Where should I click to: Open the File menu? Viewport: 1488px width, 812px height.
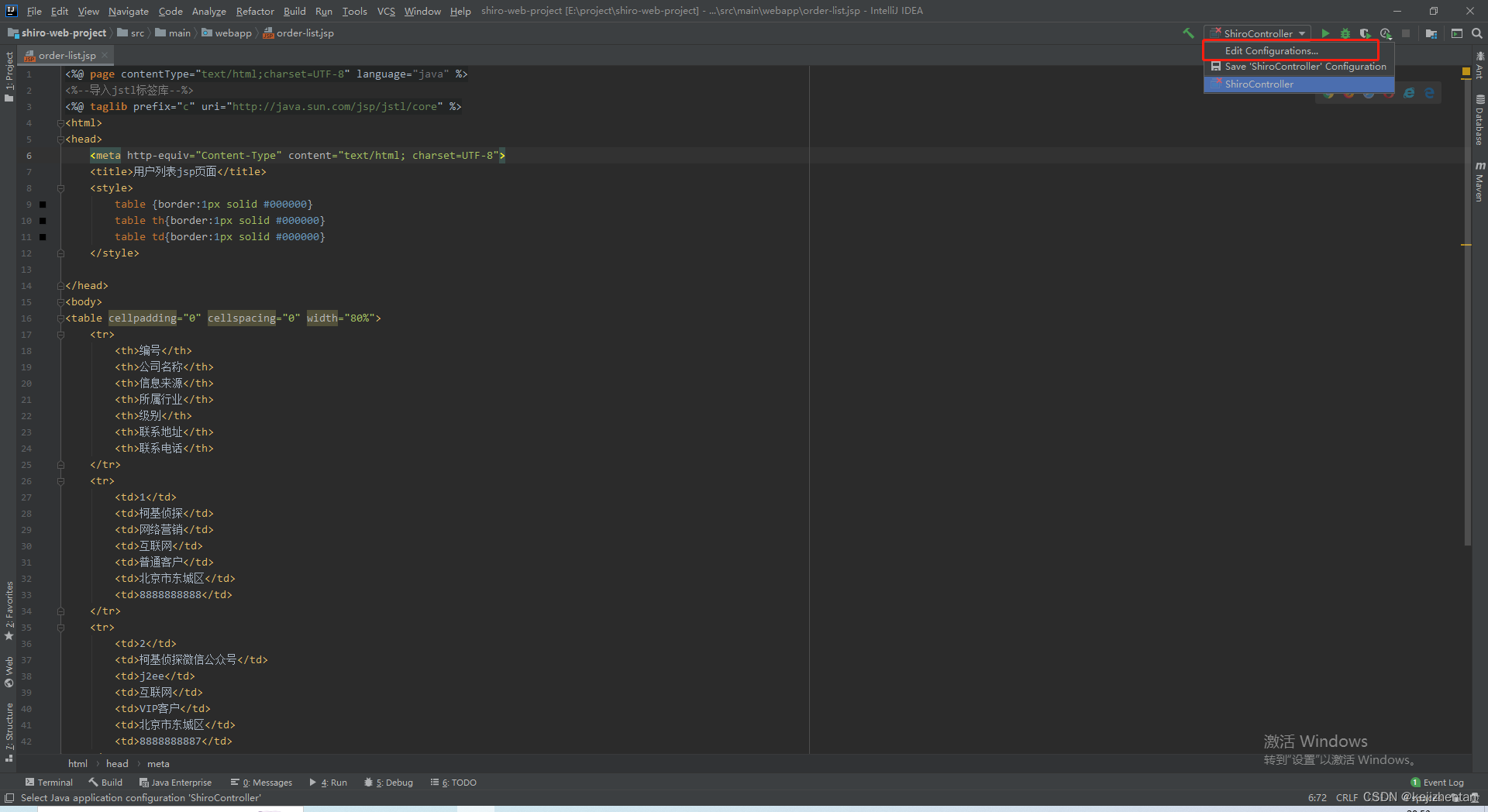click(34, 11)
